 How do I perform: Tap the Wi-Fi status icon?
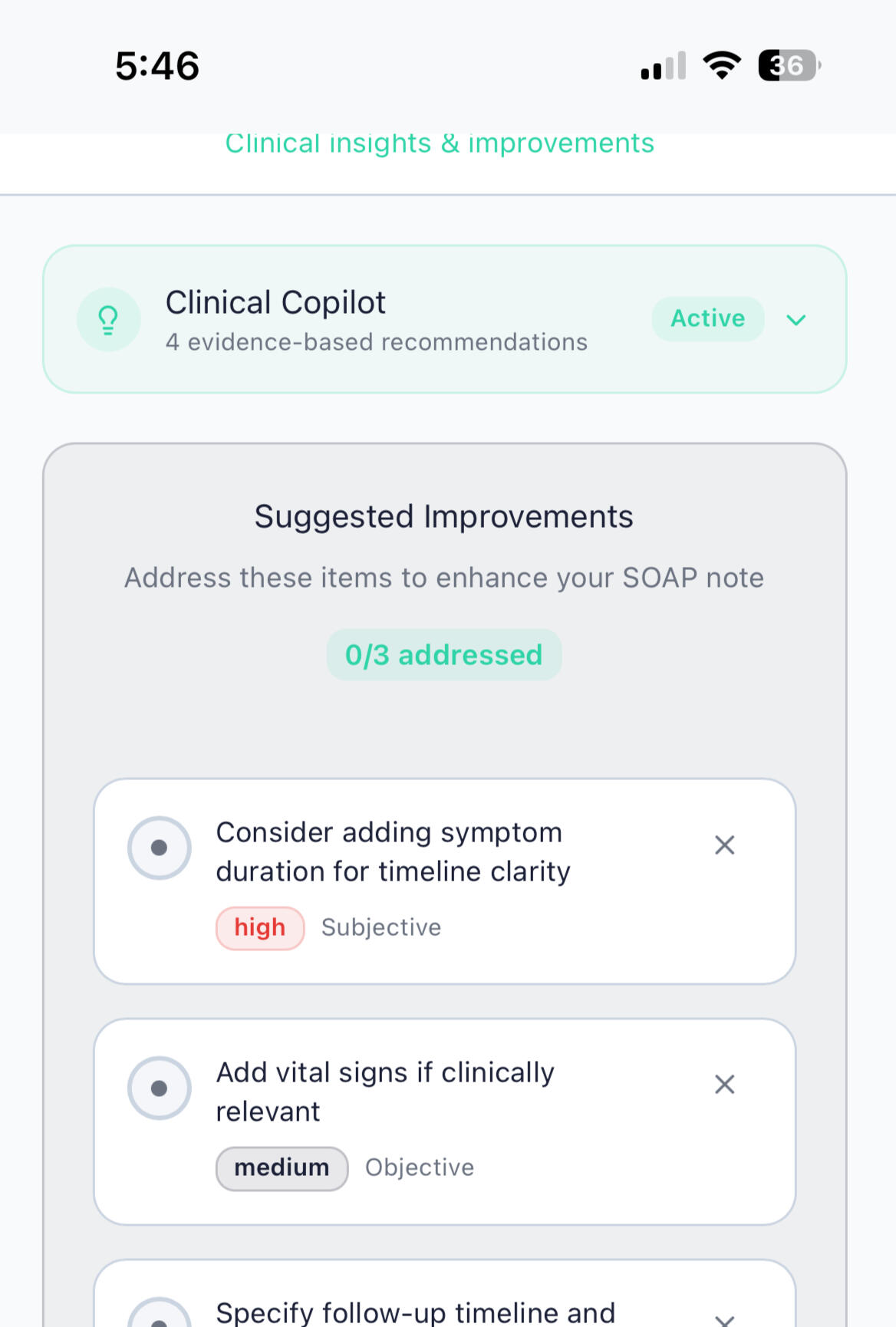coord(721,65)
